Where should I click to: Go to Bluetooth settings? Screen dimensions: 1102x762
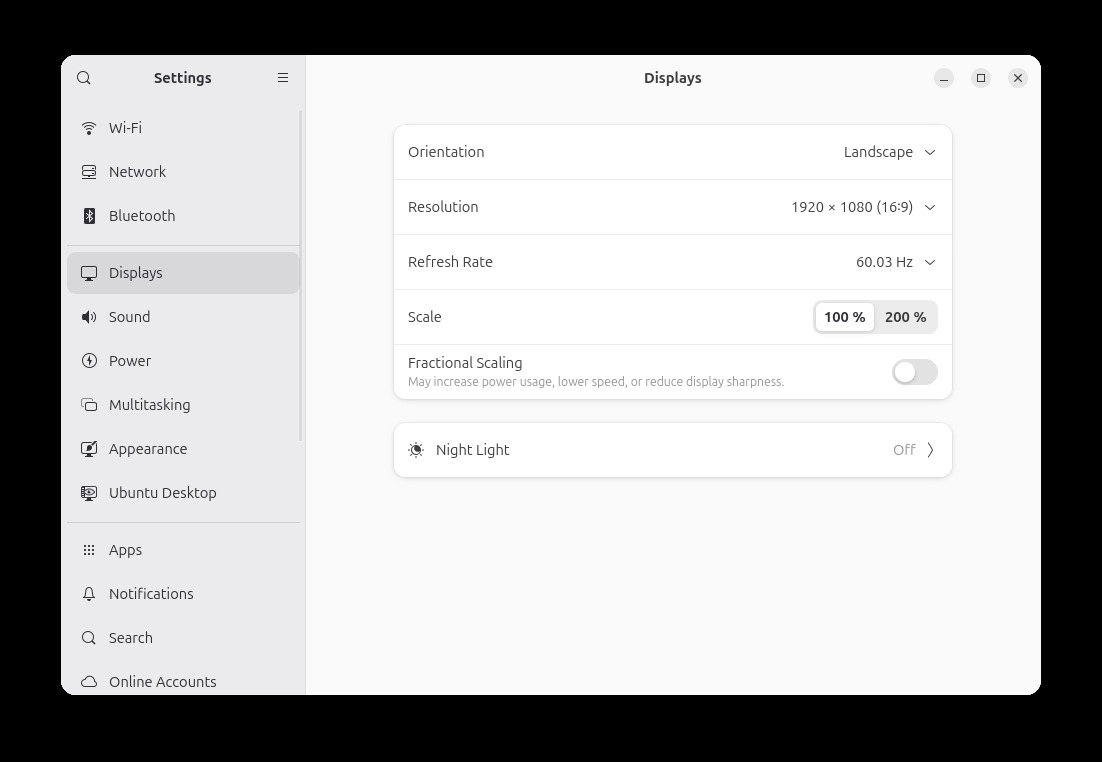coord(183,216)
